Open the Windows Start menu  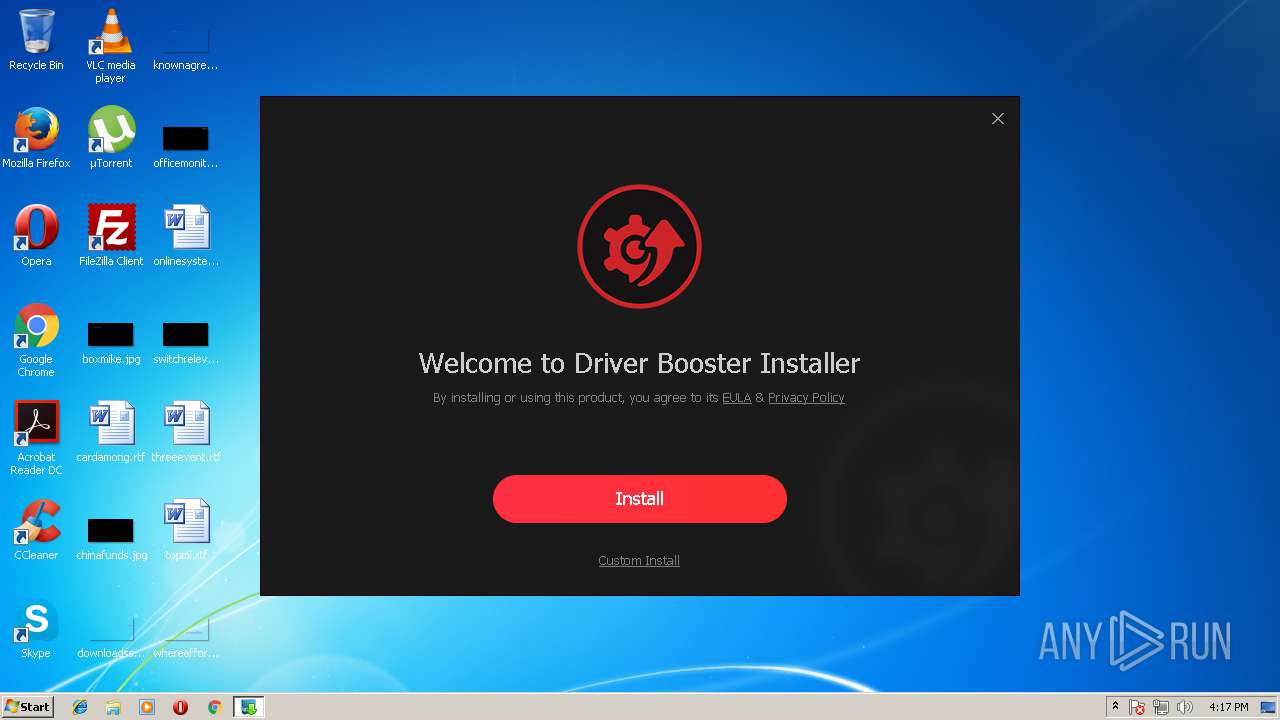point(27,707)
